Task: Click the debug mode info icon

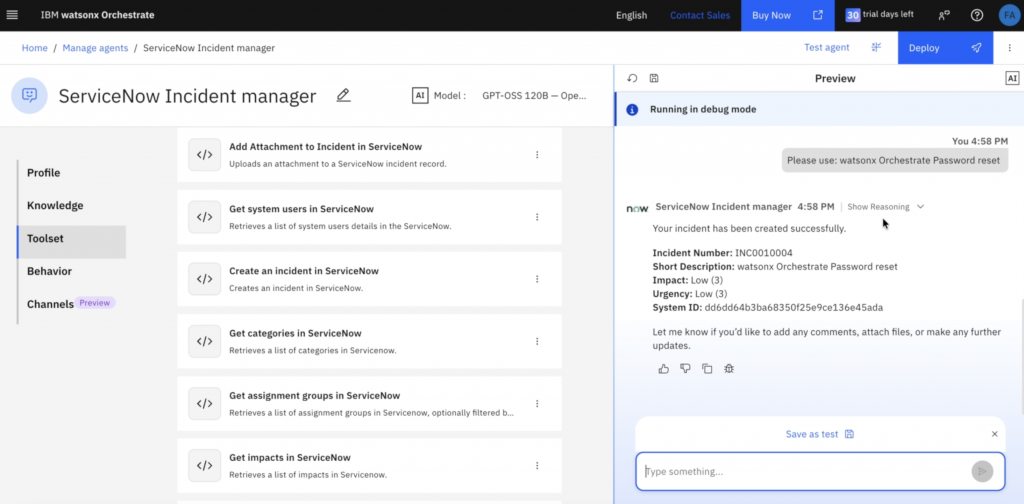Action: (632, 110)
